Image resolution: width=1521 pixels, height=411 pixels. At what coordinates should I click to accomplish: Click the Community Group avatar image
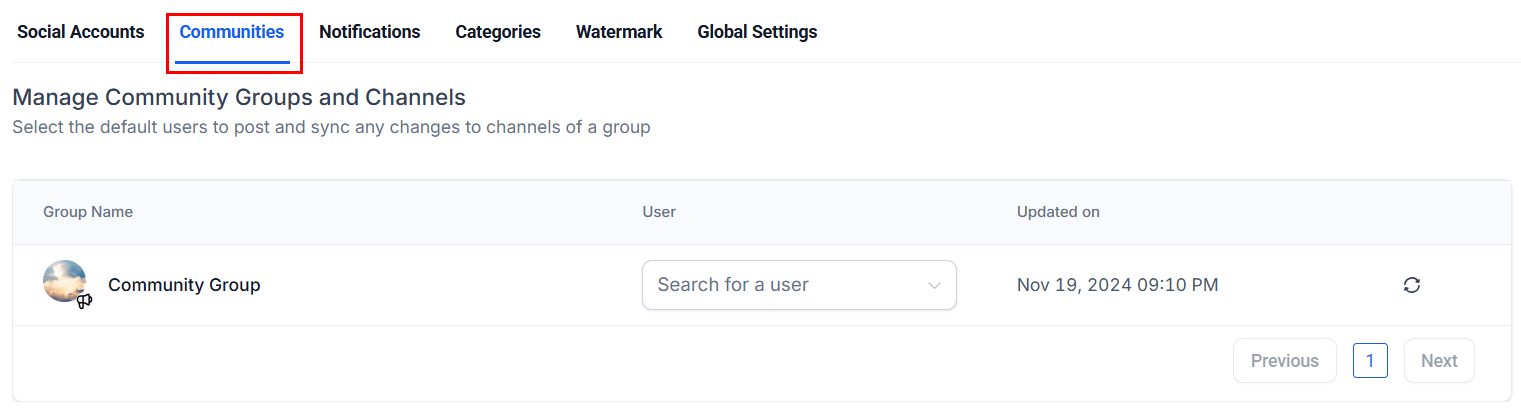pyautogui.click(x=63, y=281)
